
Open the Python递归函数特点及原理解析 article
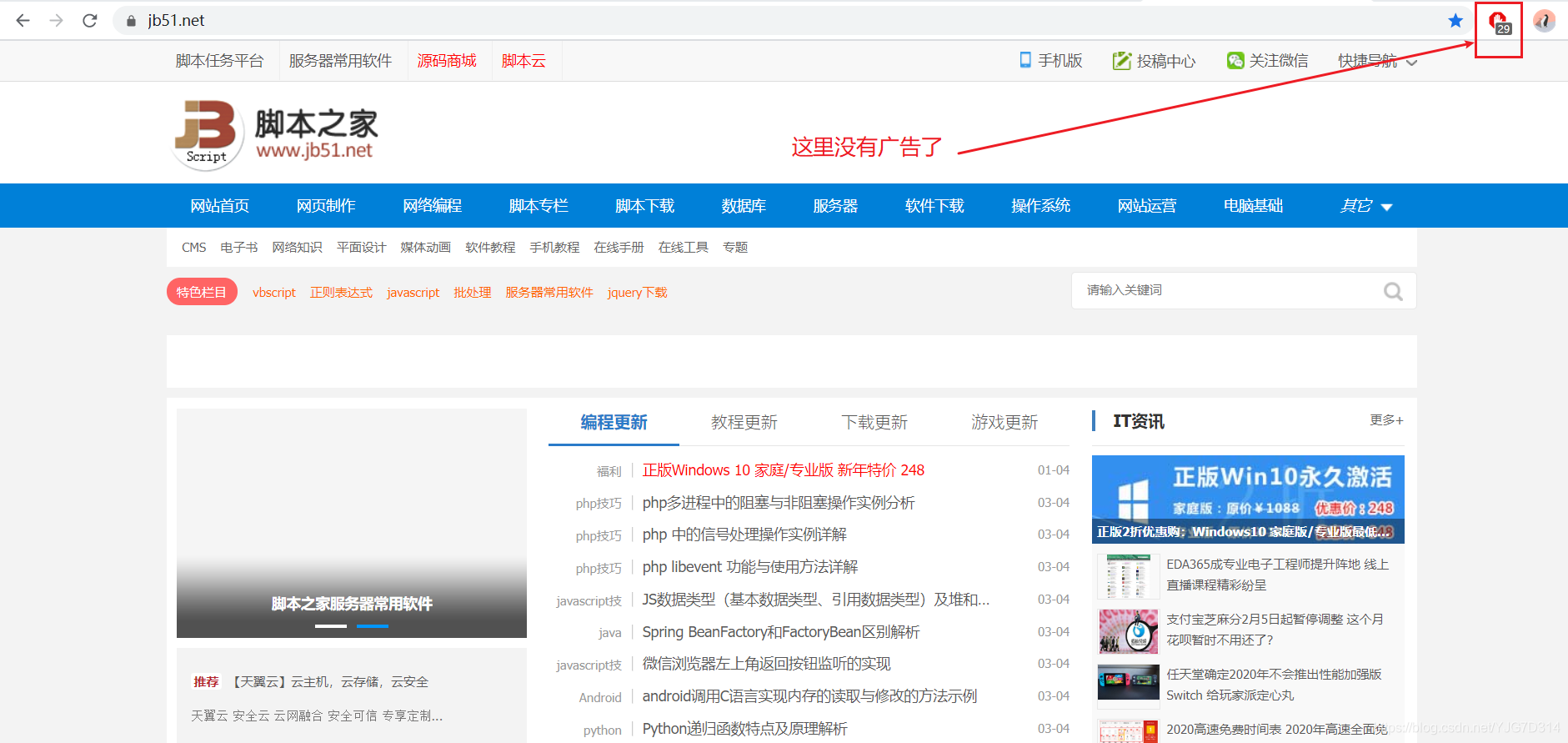click(744, 729)
